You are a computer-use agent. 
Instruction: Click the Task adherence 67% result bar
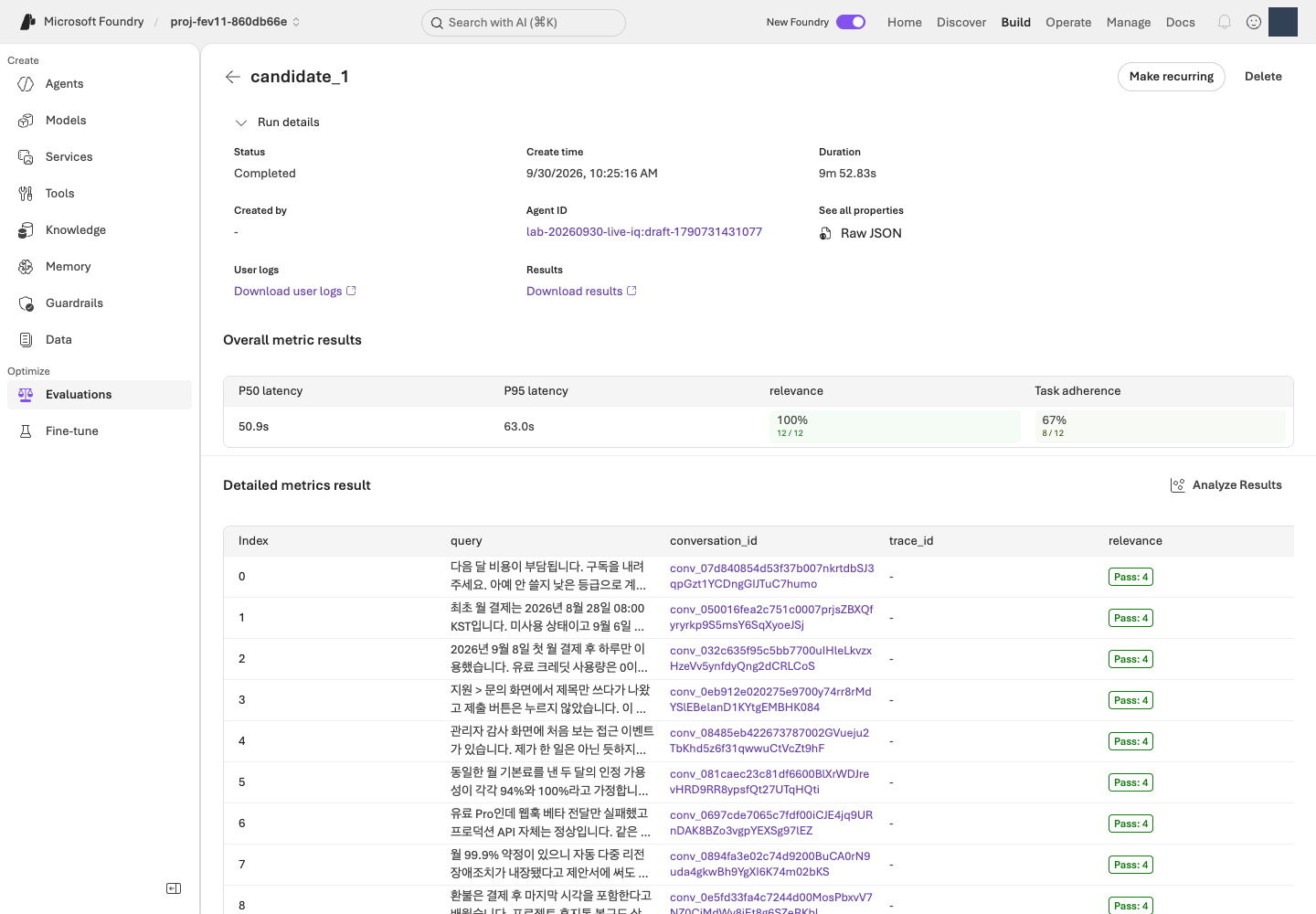(x=1160, y=427)
